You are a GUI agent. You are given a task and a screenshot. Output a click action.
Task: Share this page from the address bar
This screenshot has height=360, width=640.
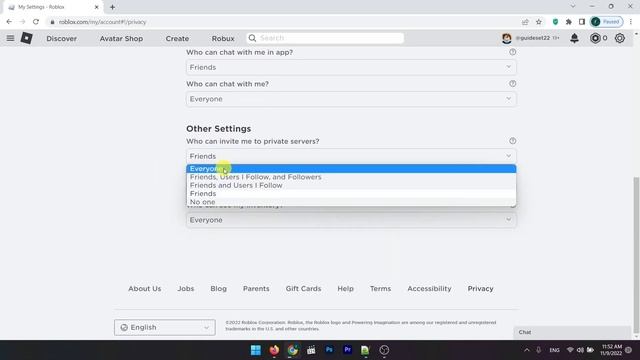525,22
